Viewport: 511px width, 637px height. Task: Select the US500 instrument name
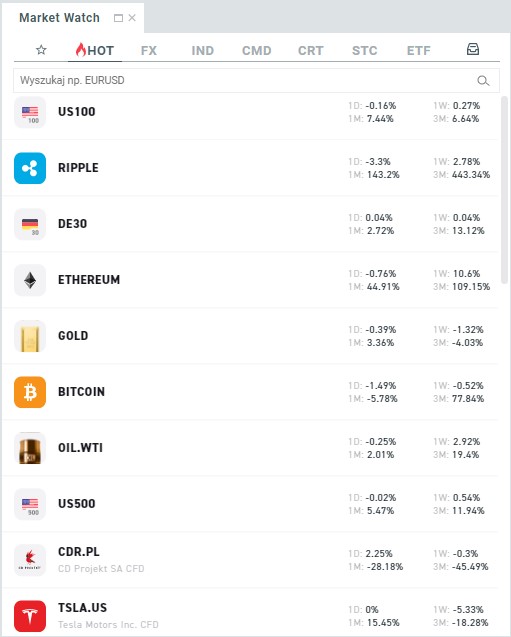pyautogui.click(x=77, y=504)
